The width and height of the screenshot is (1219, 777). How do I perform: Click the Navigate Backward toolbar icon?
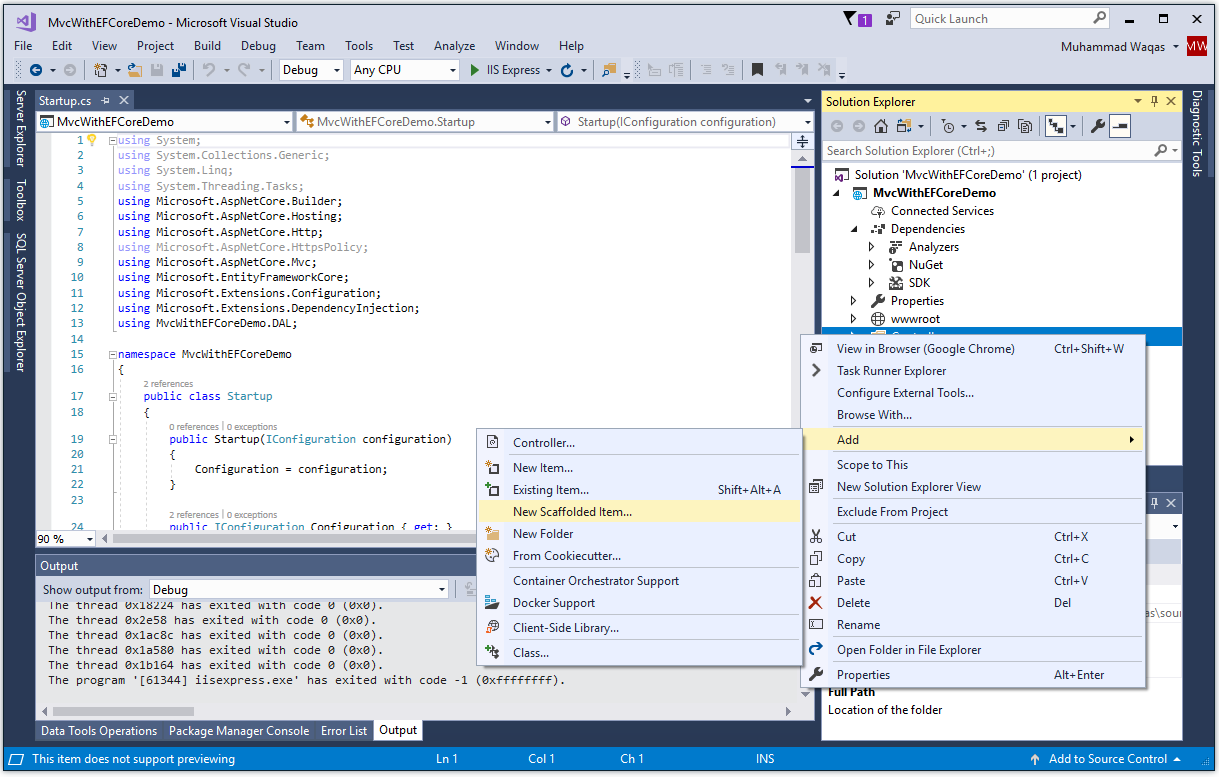tap(36, 70)
